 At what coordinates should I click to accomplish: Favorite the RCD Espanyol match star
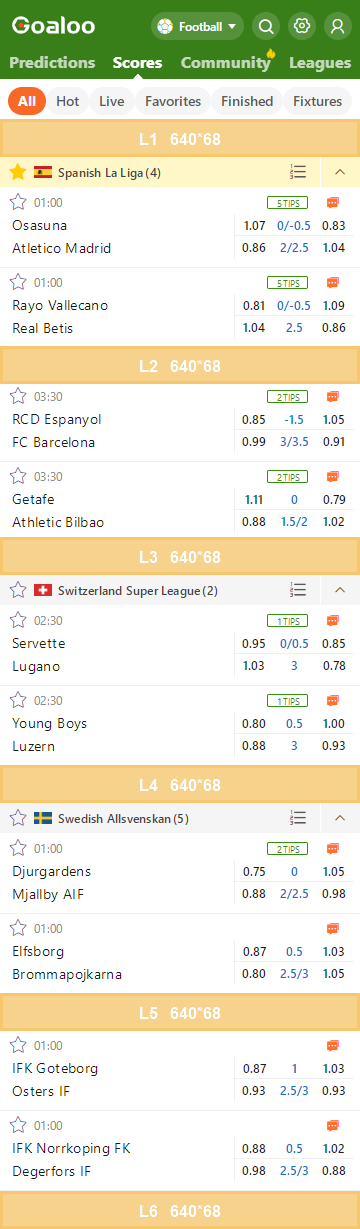tap(17, 396)
